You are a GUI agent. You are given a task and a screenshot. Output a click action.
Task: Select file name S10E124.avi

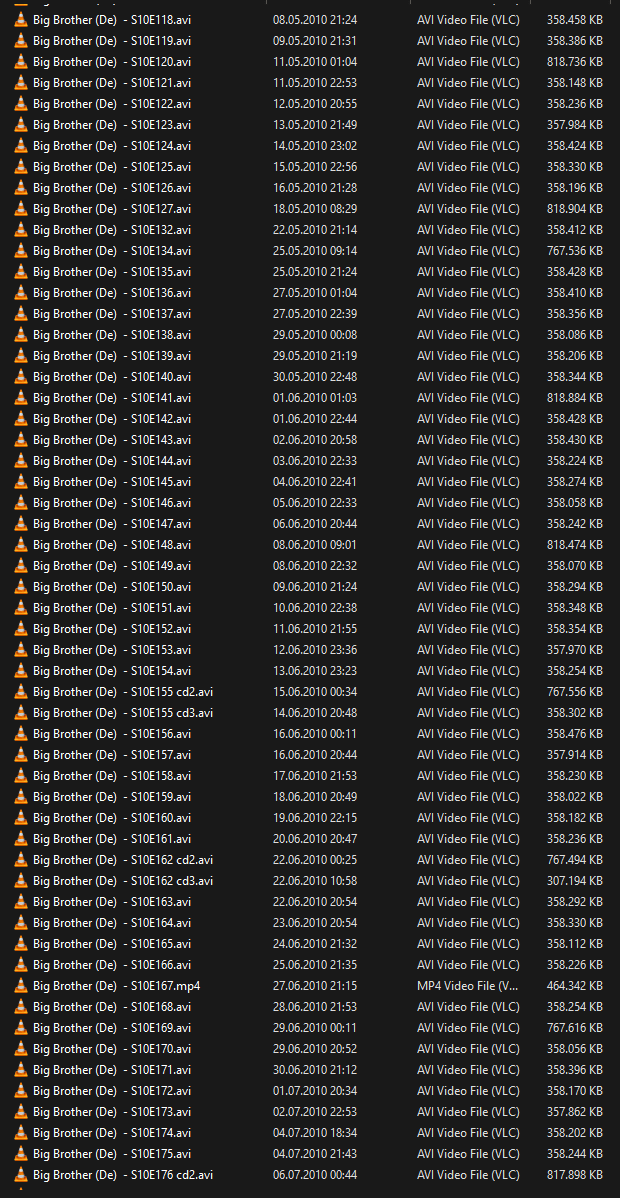112,146
